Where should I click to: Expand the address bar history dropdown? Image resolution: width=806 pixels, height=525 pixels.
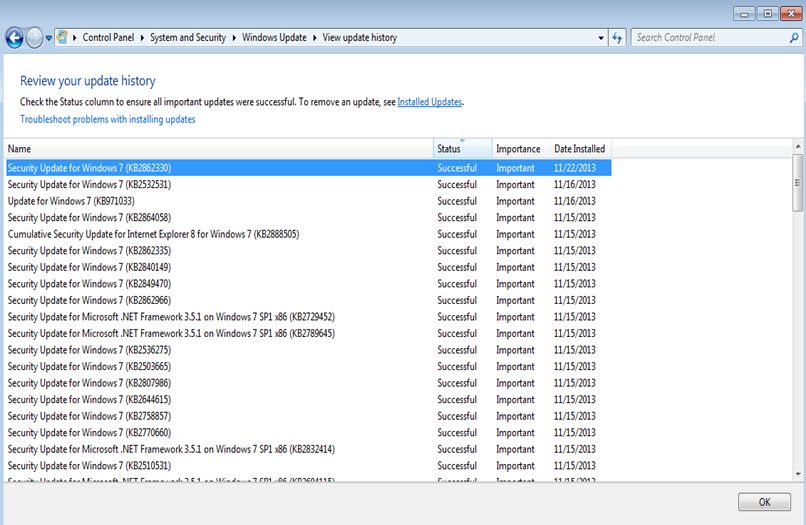(601, 38)
